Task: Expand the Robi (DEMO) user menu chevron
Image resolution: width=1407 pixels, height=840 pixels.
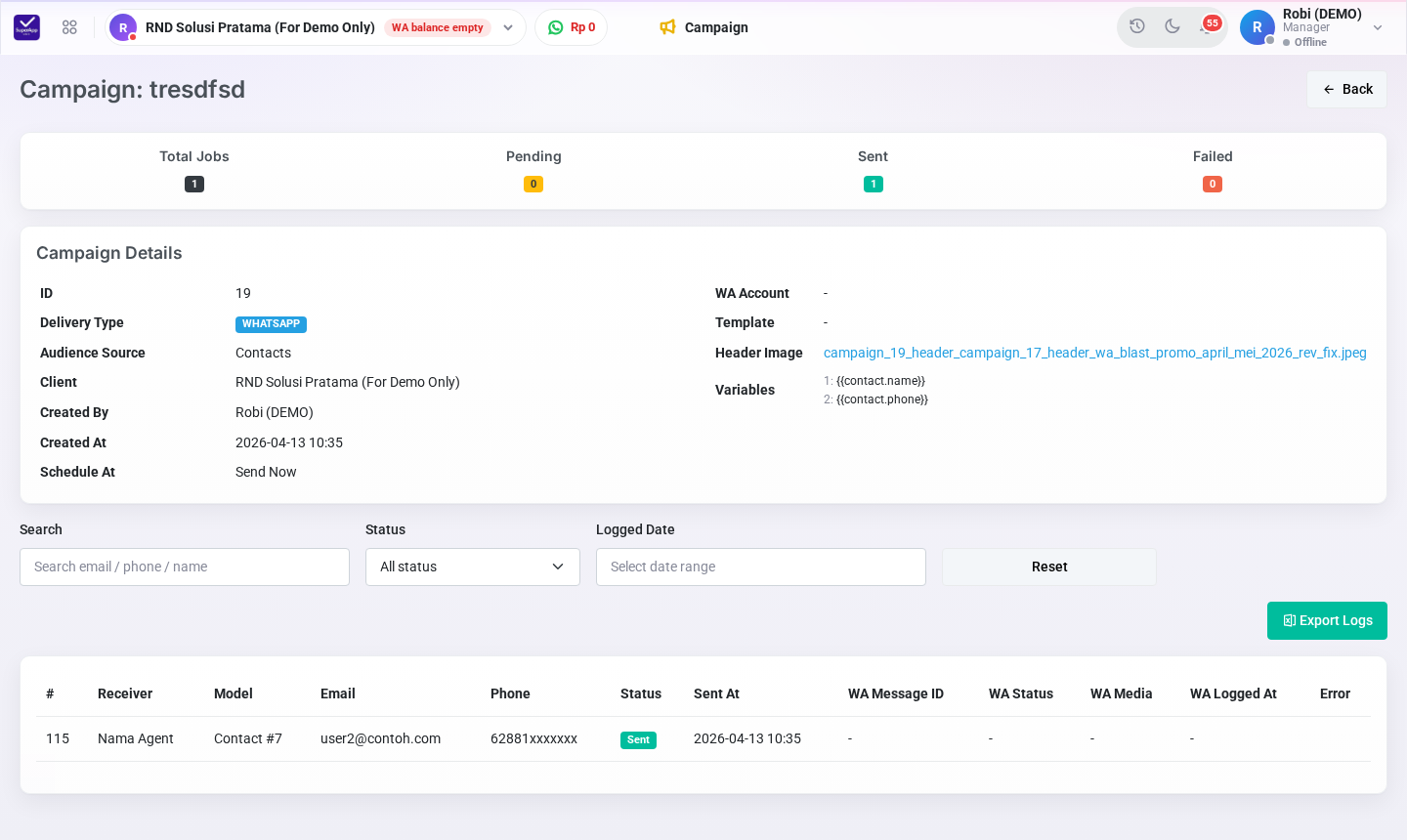Action: point(1378,27)
